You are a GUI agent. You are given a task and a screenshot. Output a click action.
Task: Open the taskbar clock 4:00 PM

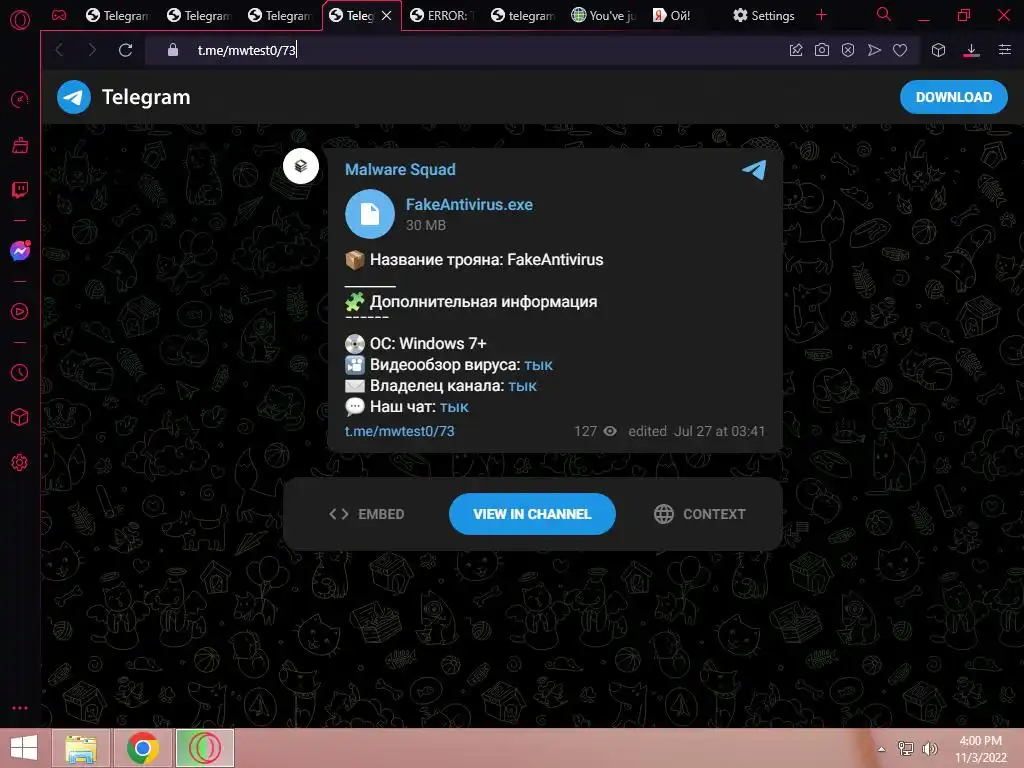coord(980,748)
